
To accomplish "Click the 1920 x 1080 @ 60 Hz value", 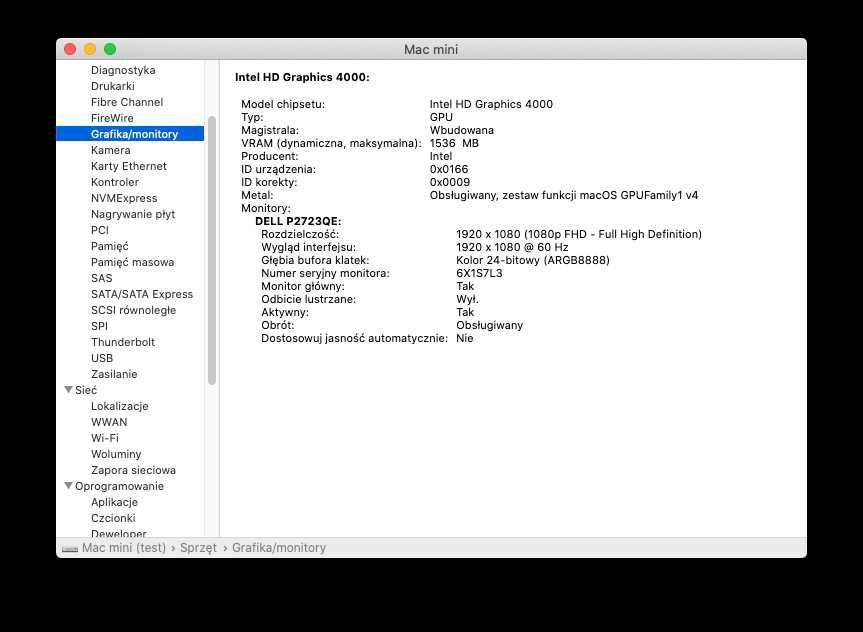I will [x=512, y=247].
